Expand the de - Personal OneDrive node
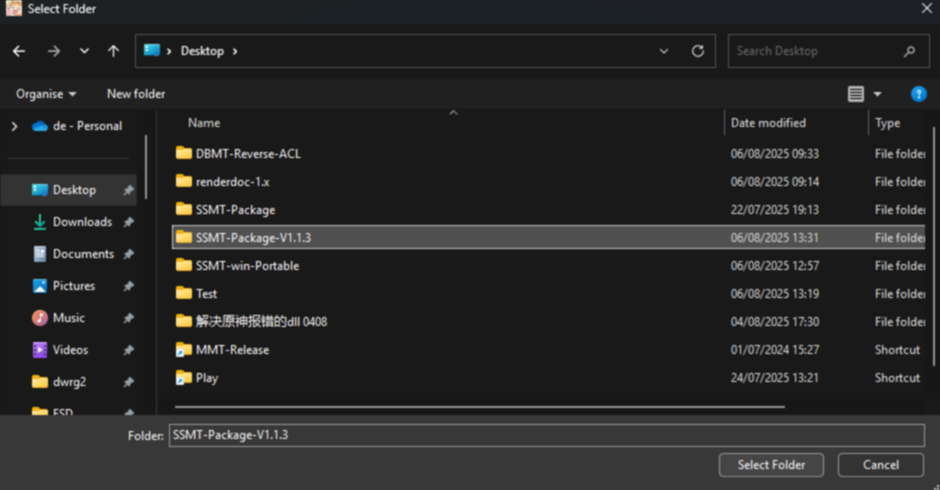Screen dimensions: 940x490 [x=14, y=126]
